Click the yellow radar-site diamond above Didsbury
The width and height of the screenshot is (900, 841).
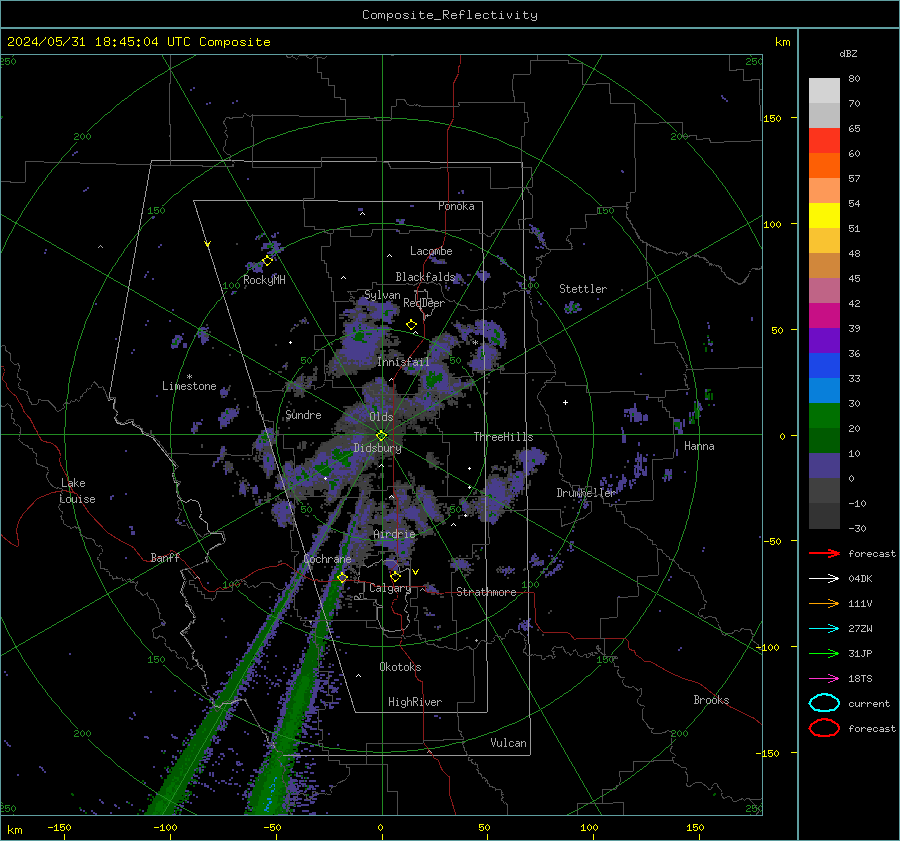tap(382, 435)
